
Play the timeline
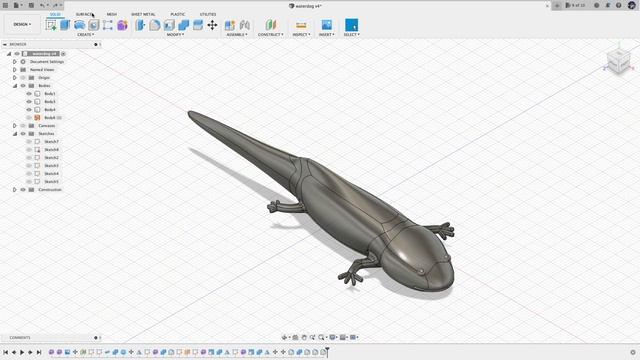click(x=22, y=352)
